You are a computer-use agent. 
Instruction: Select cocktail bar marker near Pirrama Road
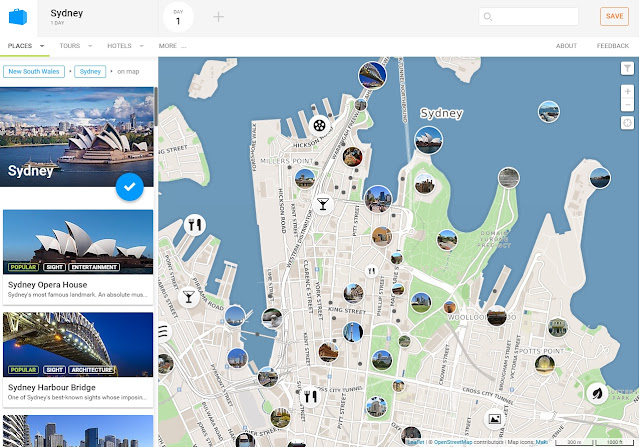[189, 297]
